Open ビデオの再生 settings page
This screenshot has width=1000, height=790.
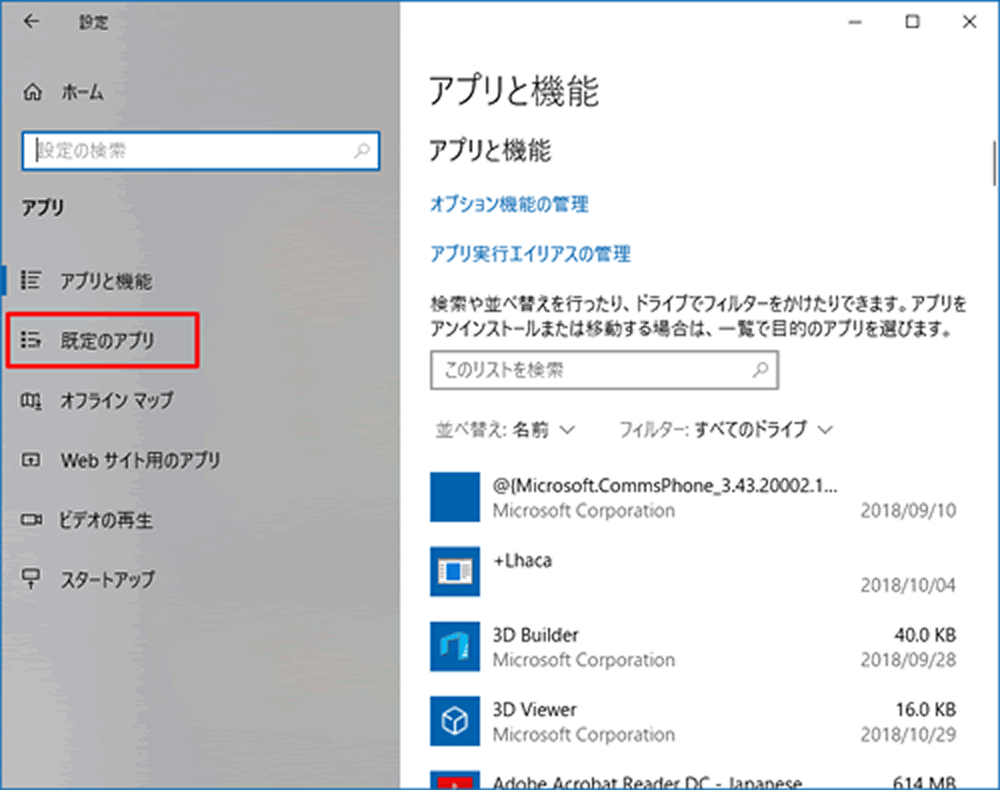tap(106, 520)
